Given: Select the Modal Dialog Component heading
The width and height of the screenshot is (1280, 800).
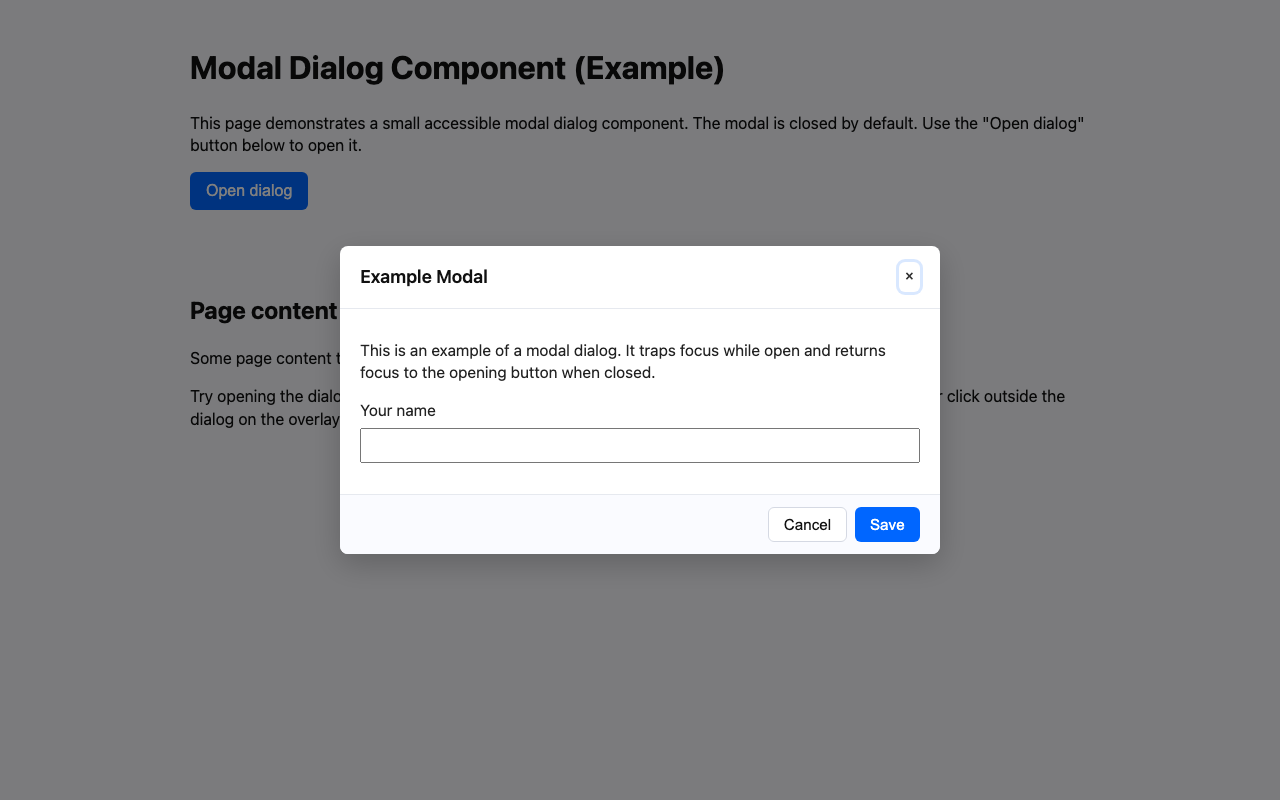Looking at the screenshot, I should (457, 68).
